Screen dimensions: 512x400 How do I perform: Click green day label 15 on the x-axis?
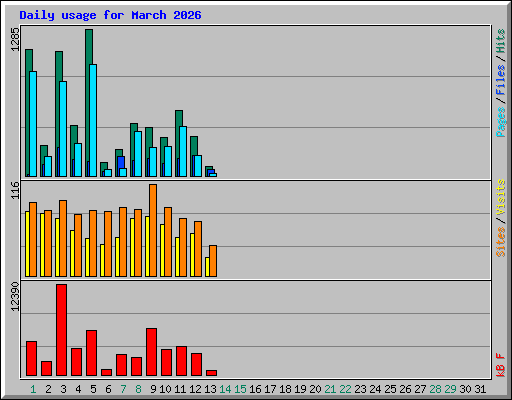[x=240, y=389]
